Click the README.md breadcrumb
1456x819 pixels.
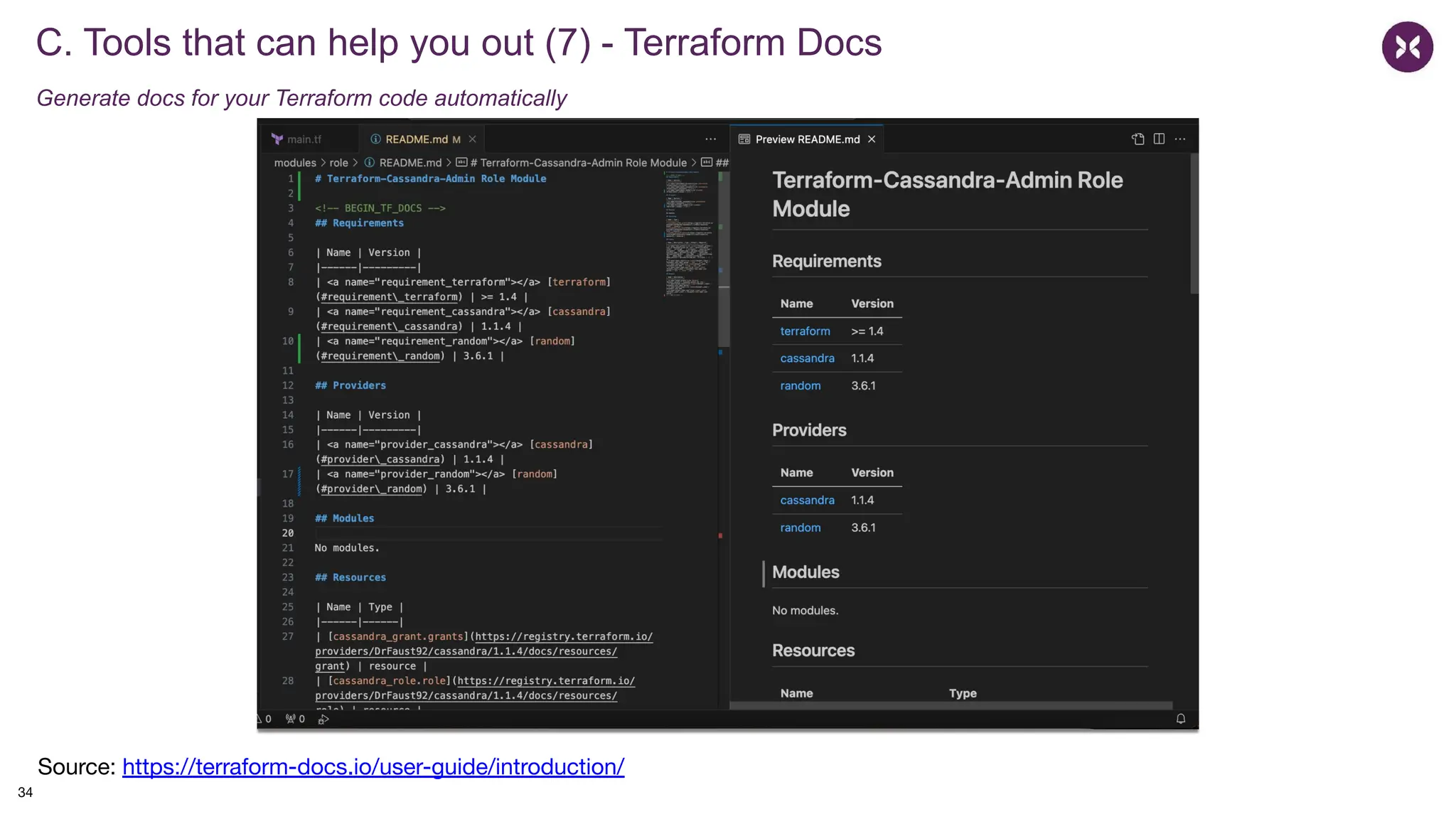click(410, 163)
